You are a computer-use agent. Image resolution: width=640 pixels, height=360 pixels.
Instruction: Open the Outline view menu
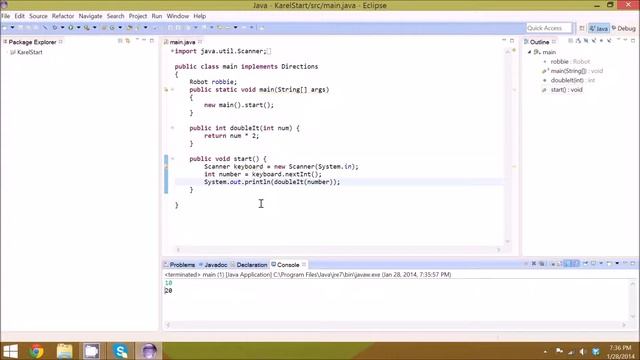coord(618,40)
